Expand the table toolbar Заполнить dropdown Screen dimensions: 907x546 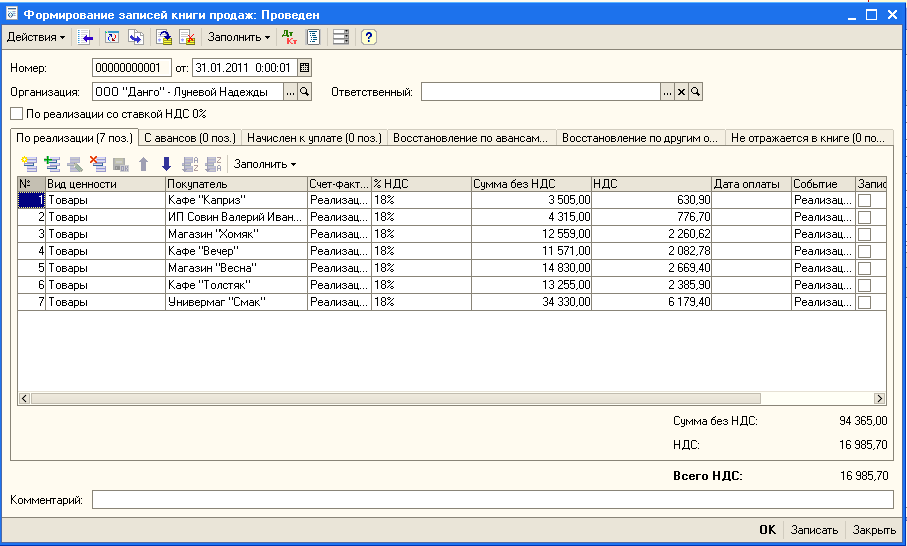265,164
